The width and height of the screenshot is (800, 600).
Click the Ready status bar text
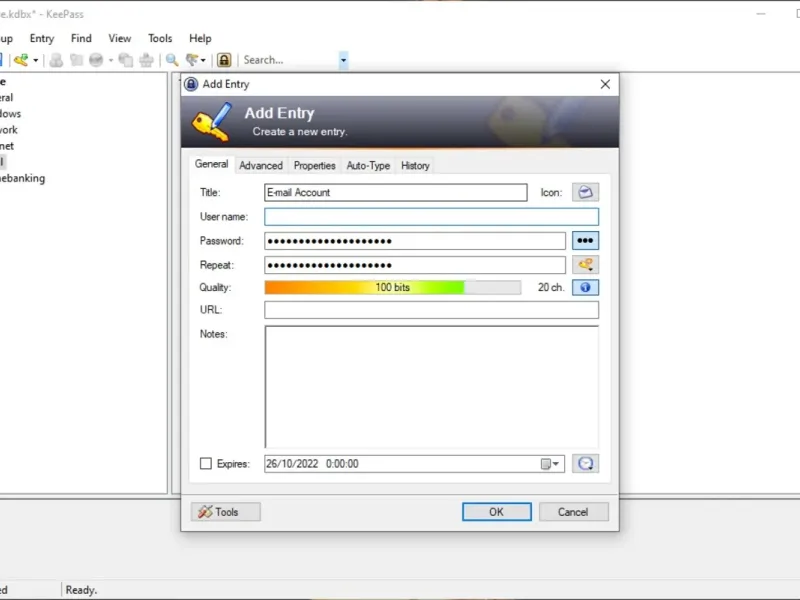click(81, 590)
